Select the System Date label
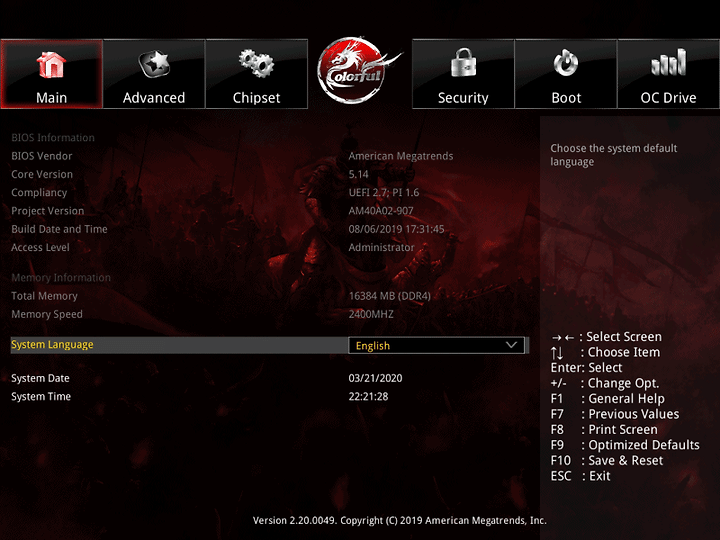Image resolution: width=720 pixels, height=540 pixels. (40, 378)
